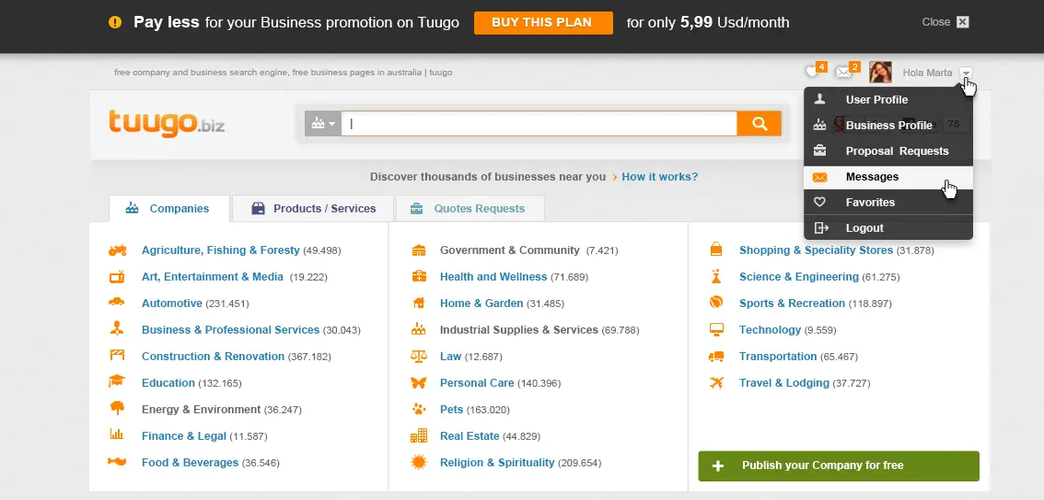Open mail envelope icon with 2 badge

[845, 72]
